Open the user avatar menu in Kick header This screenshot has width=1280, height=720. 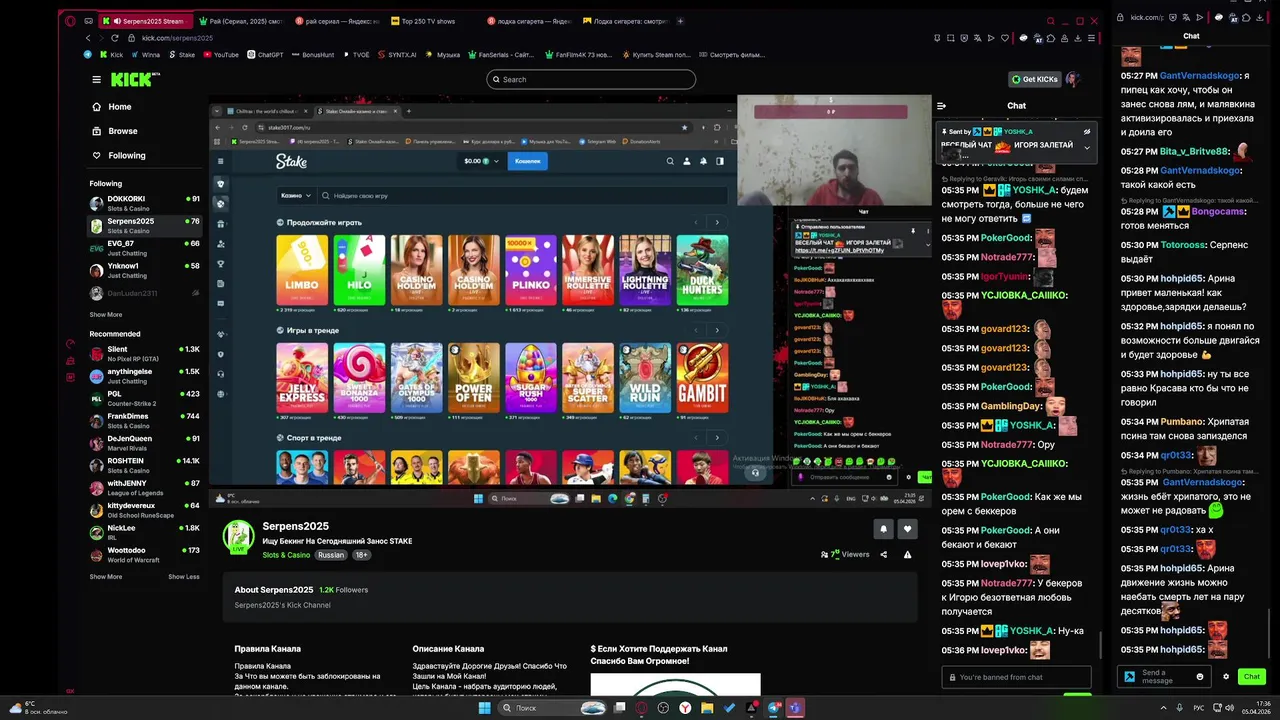1073,79
